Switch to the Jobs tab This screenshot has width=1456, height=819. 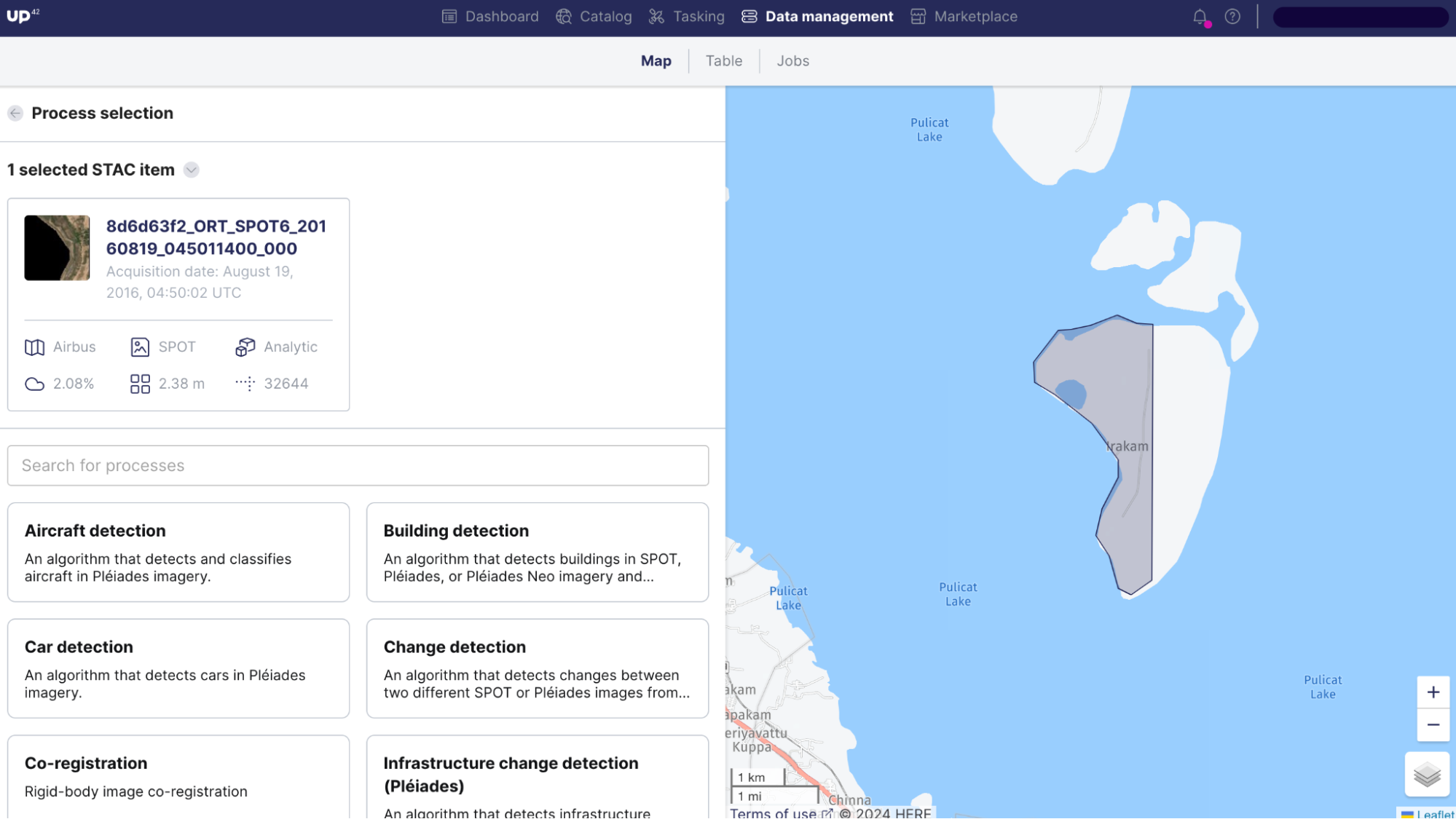(x=793, y=60)
